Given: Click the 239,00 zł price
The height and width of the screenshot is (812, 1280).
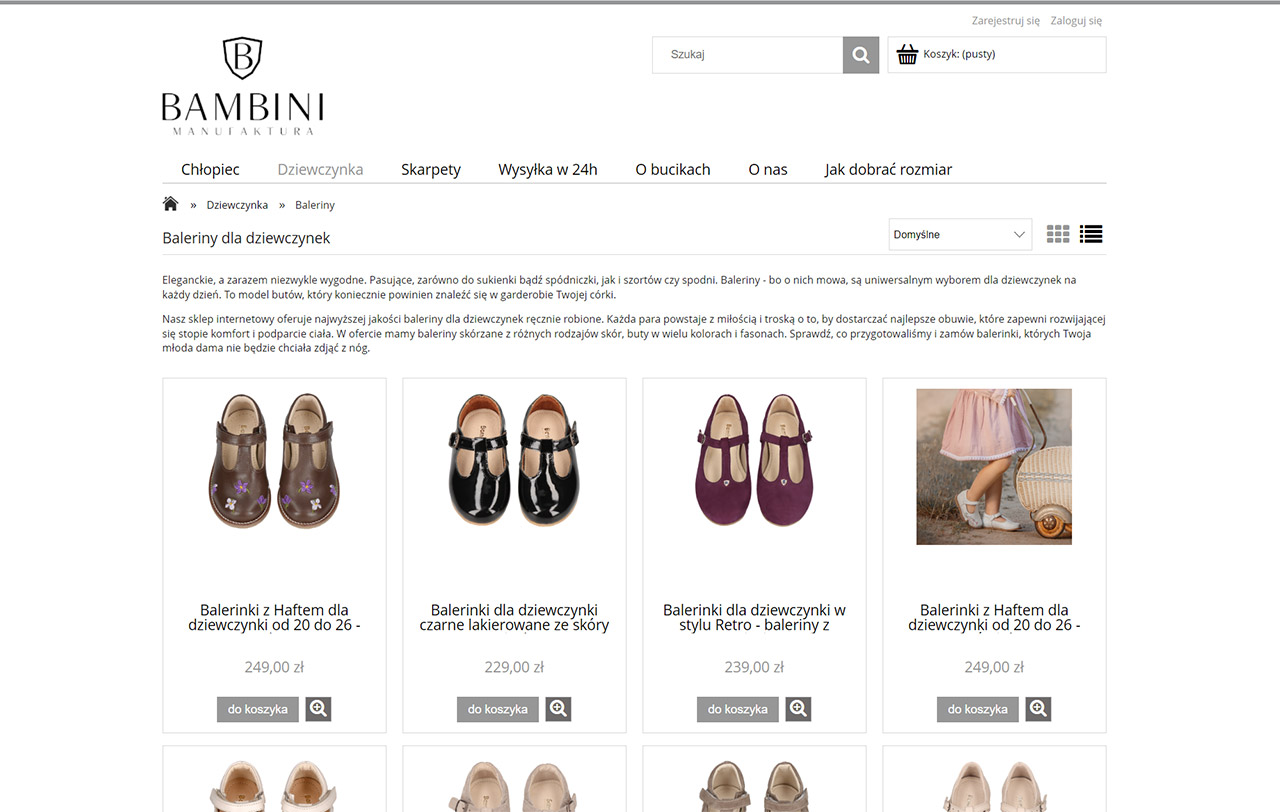Looking at the screenshot, I should (754, 667).
